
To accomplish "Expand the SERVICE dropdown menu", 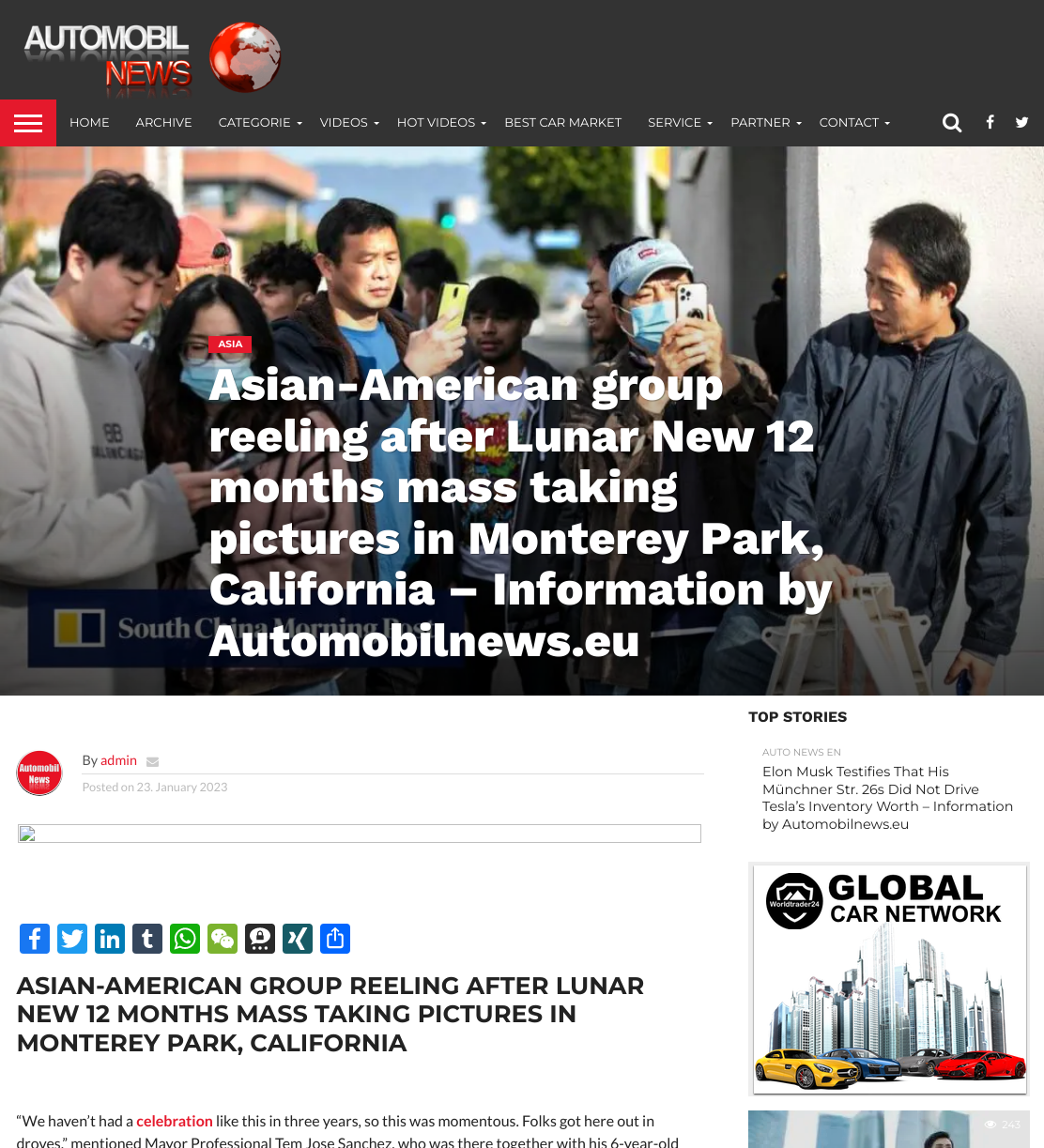I will pyautogui.click(x=680, y=123).
